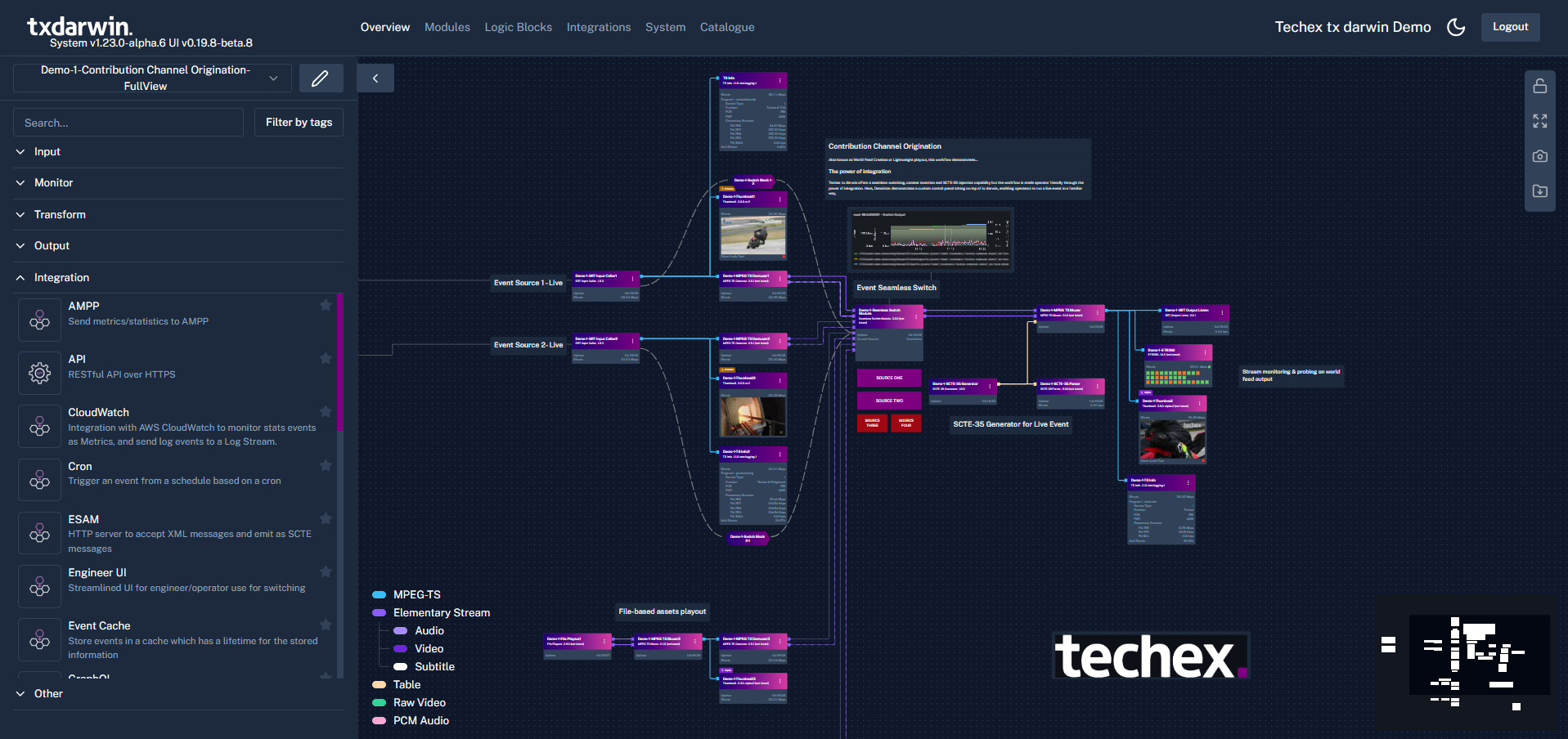This screenshot has width=1568, height=739.
Task: Open the Demo-1 workflow selector dropdown
Action: coord(152,78)
